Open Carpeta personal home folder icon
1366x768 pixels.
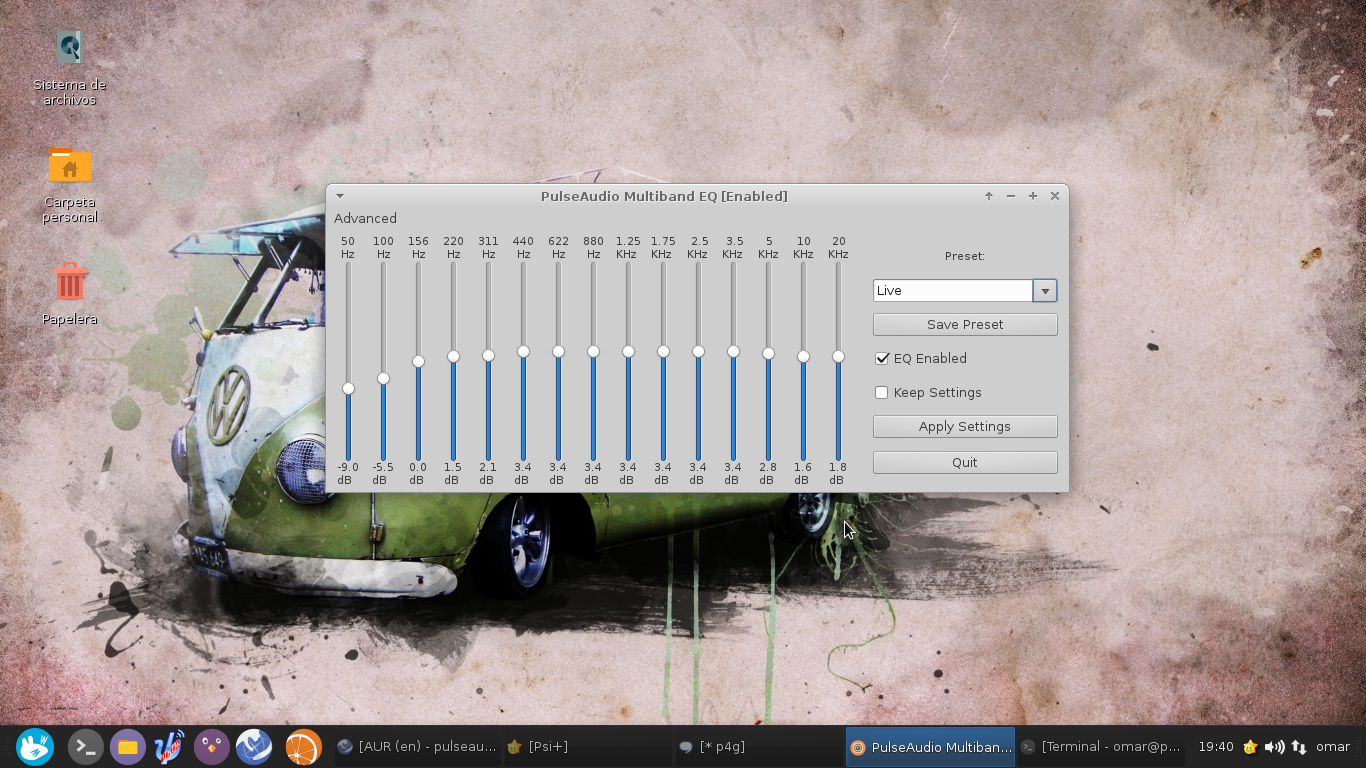click(70, 185)
